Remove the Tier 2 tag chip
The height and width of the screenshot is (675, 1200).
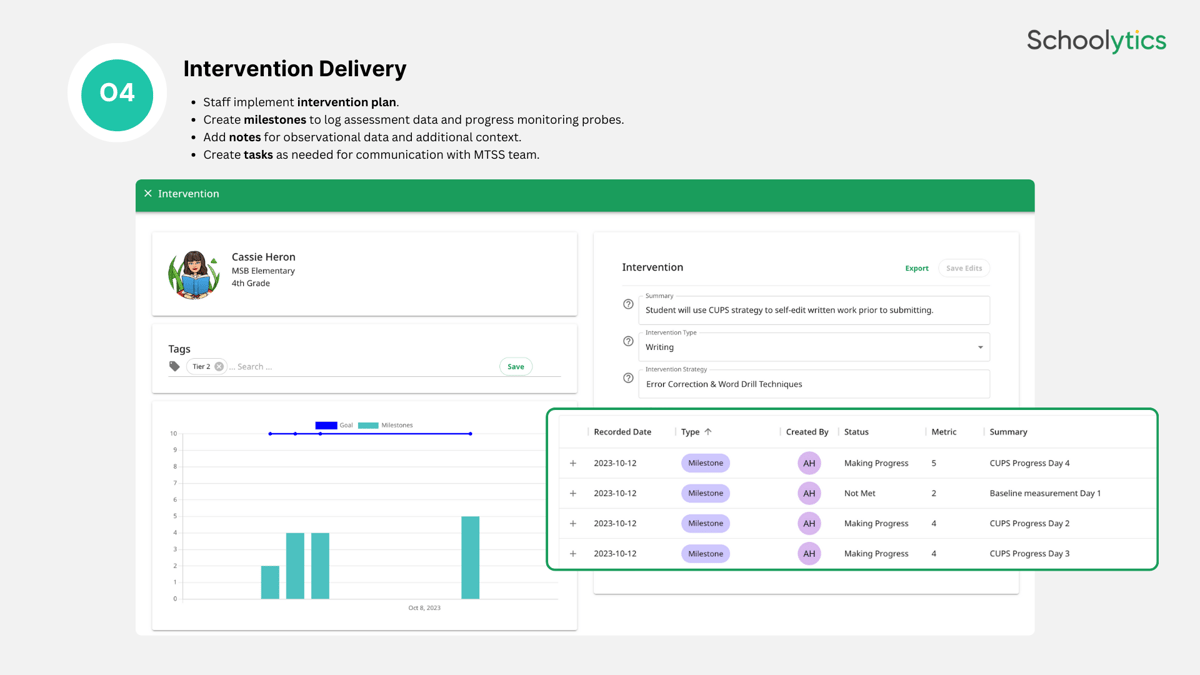219,367
